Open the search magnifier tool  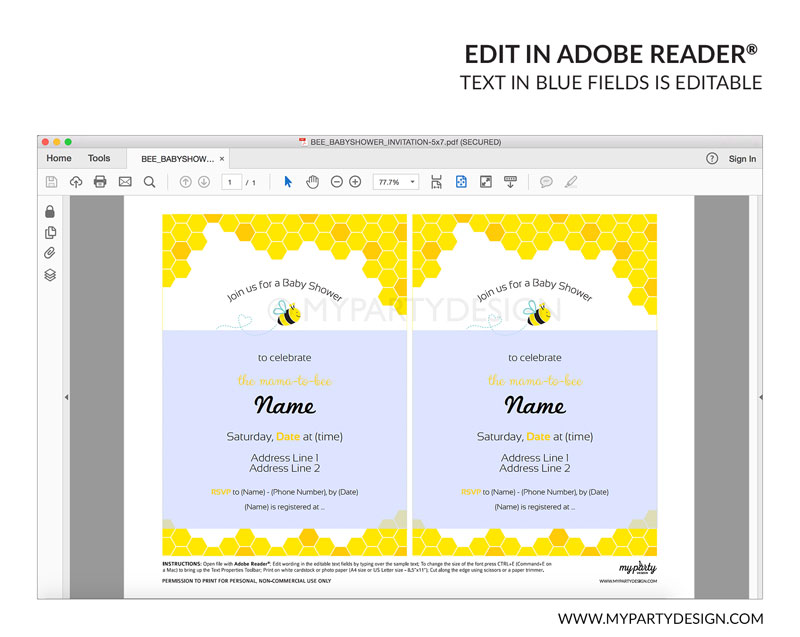(x=149, y=182)
